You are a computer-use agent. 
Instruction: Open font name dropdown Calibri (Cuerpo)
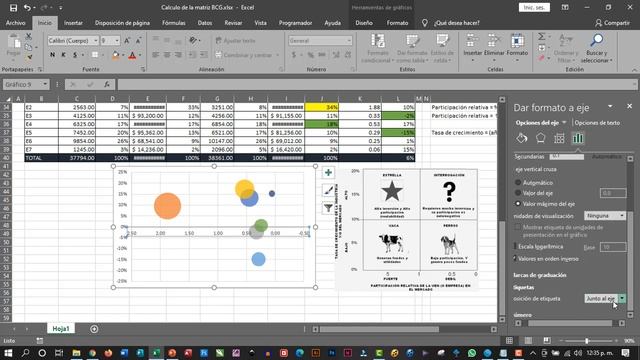pos(96,40)
